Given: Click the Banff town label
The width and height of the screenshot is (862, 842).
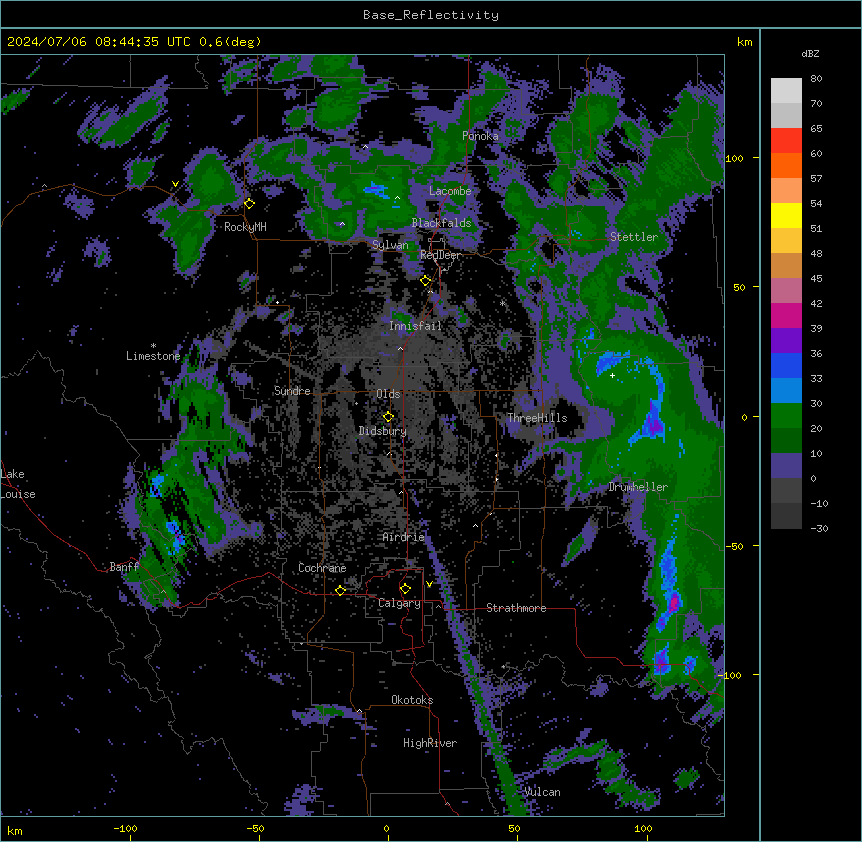Looking at the screenshot, I should tap(124, 567).
